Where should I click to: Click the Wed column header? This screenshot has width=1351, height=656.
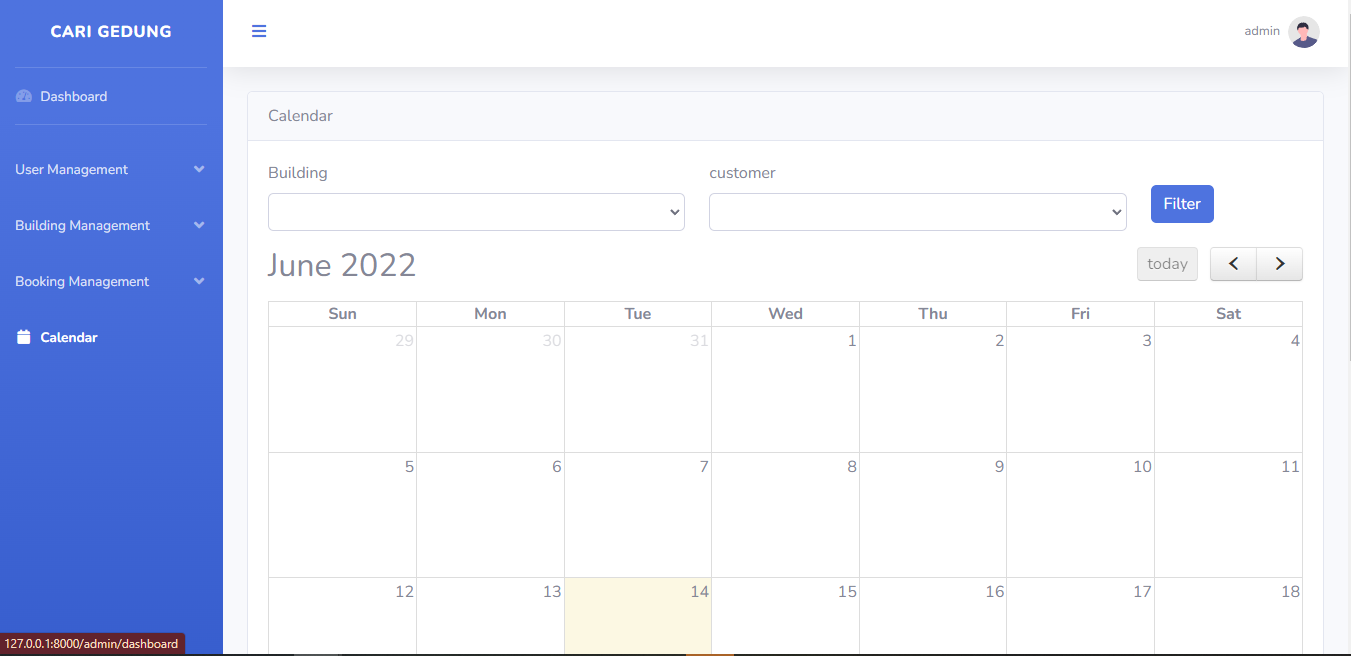pyautogui.click(x=785, y=314)
